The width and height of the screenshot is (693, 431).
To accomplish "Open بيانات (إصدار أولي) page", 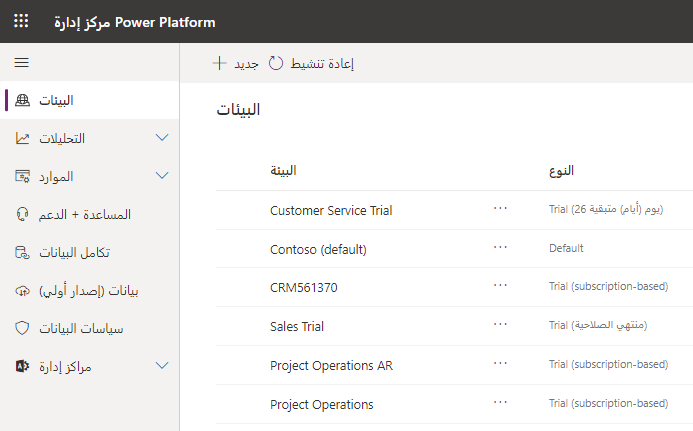I will click(x=90, y=290).
